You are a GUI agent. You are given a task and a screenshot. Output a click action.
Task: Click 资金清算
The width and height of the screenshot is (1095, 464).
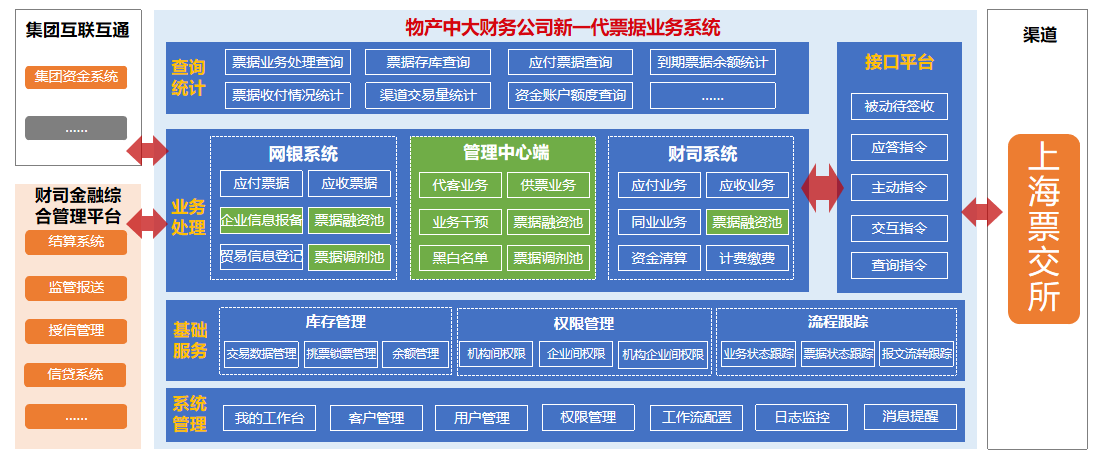click(659, 259)
